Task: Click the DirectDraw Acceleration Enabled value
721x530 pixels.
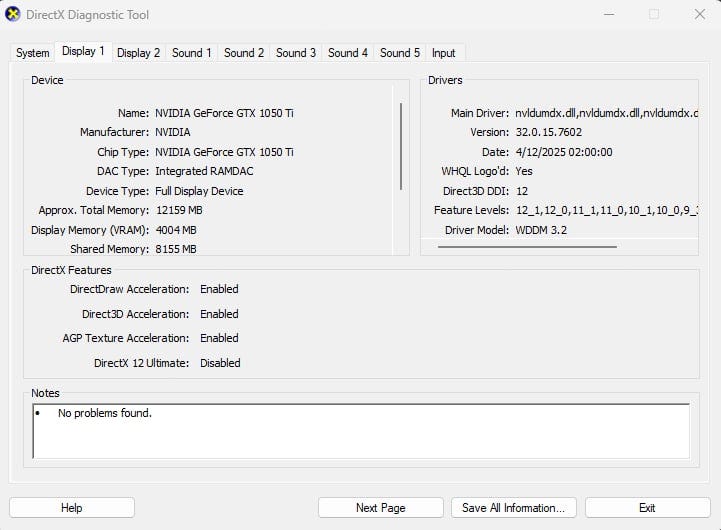Action: tap(219, 289)
